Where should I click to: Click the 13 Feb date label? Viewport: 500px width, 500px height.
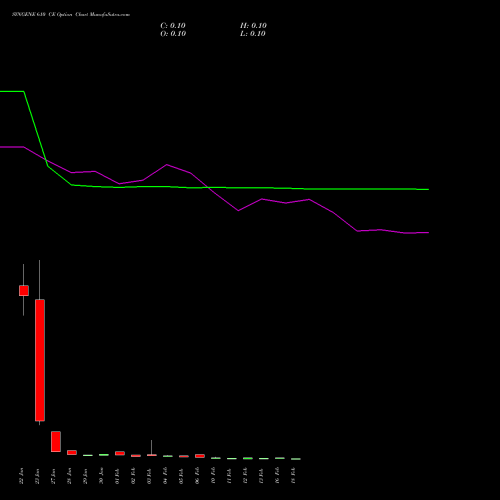pyautogui.click(x=262, y=476)
